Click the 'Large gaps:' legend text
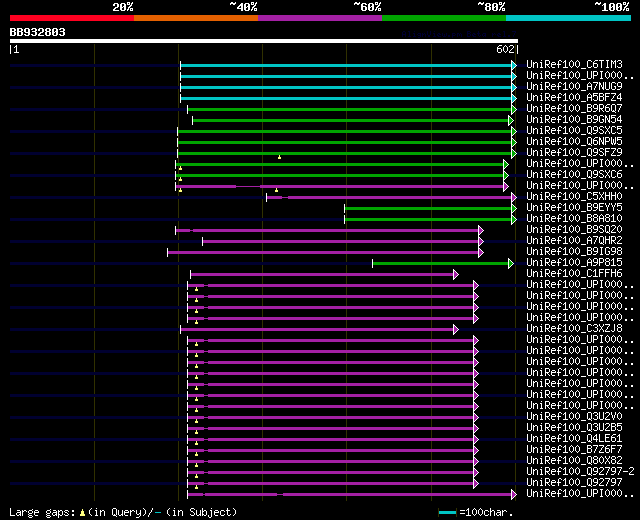This screenshot has height=520, width=640. pos(42,513)
